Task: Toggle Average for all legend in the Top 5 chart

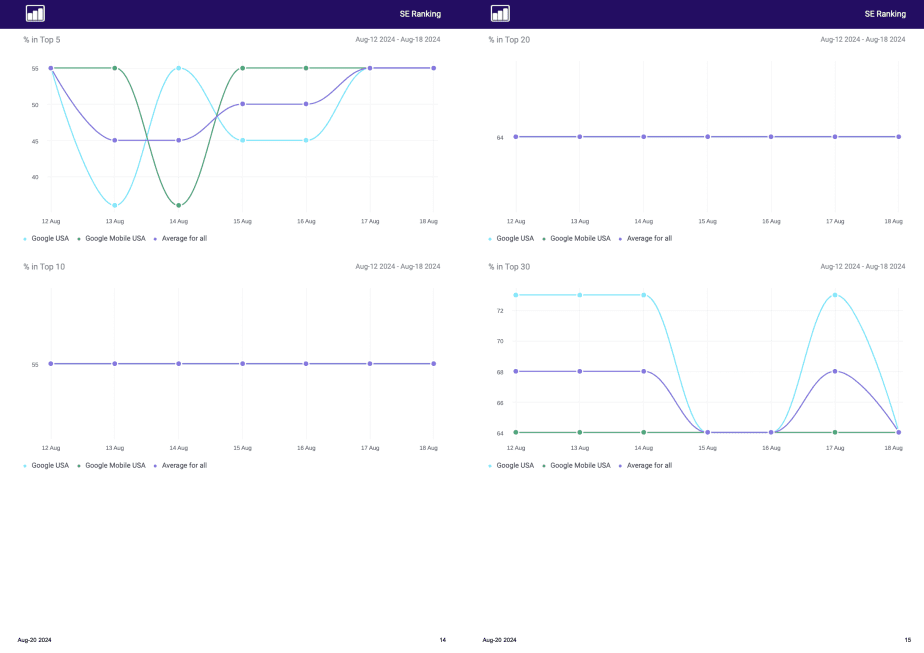Action: point(180,239)
